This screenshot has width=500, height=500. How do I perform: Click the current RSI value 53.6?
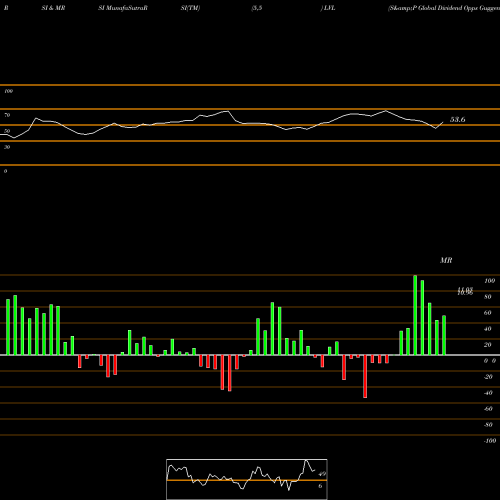point(457,119)
